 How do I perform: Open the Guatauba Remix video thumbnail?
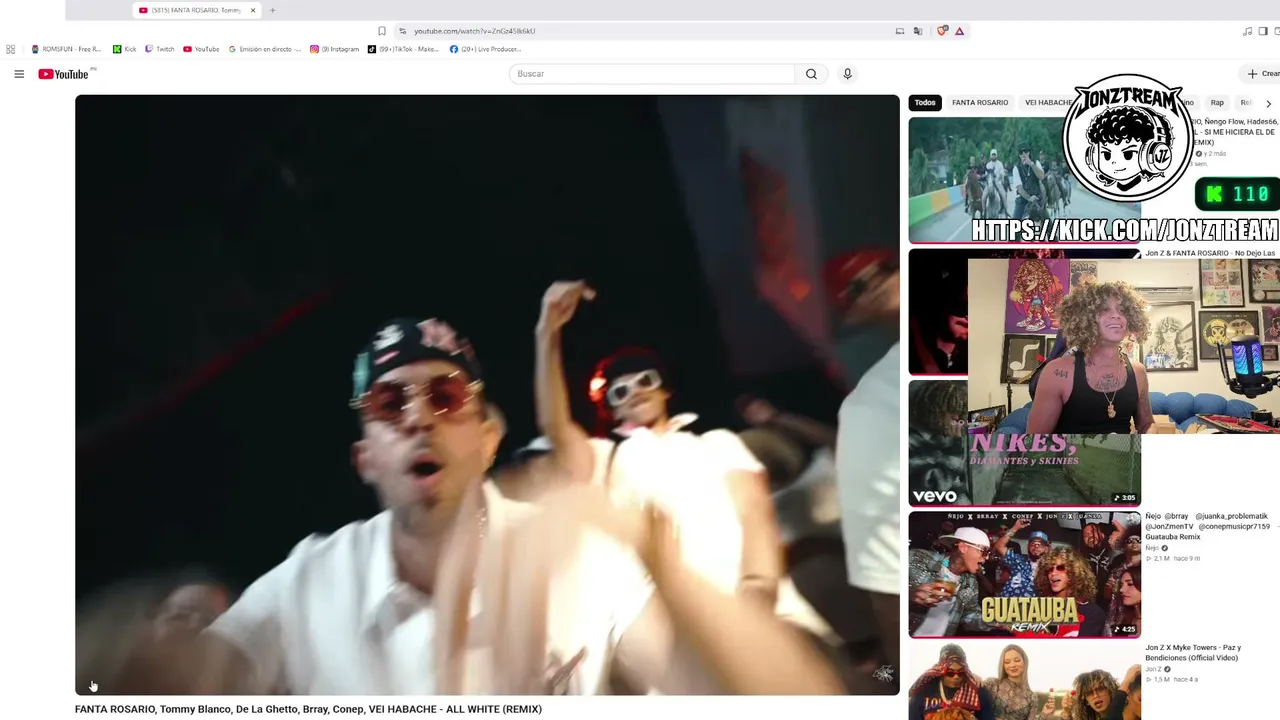pos(1024,574)
